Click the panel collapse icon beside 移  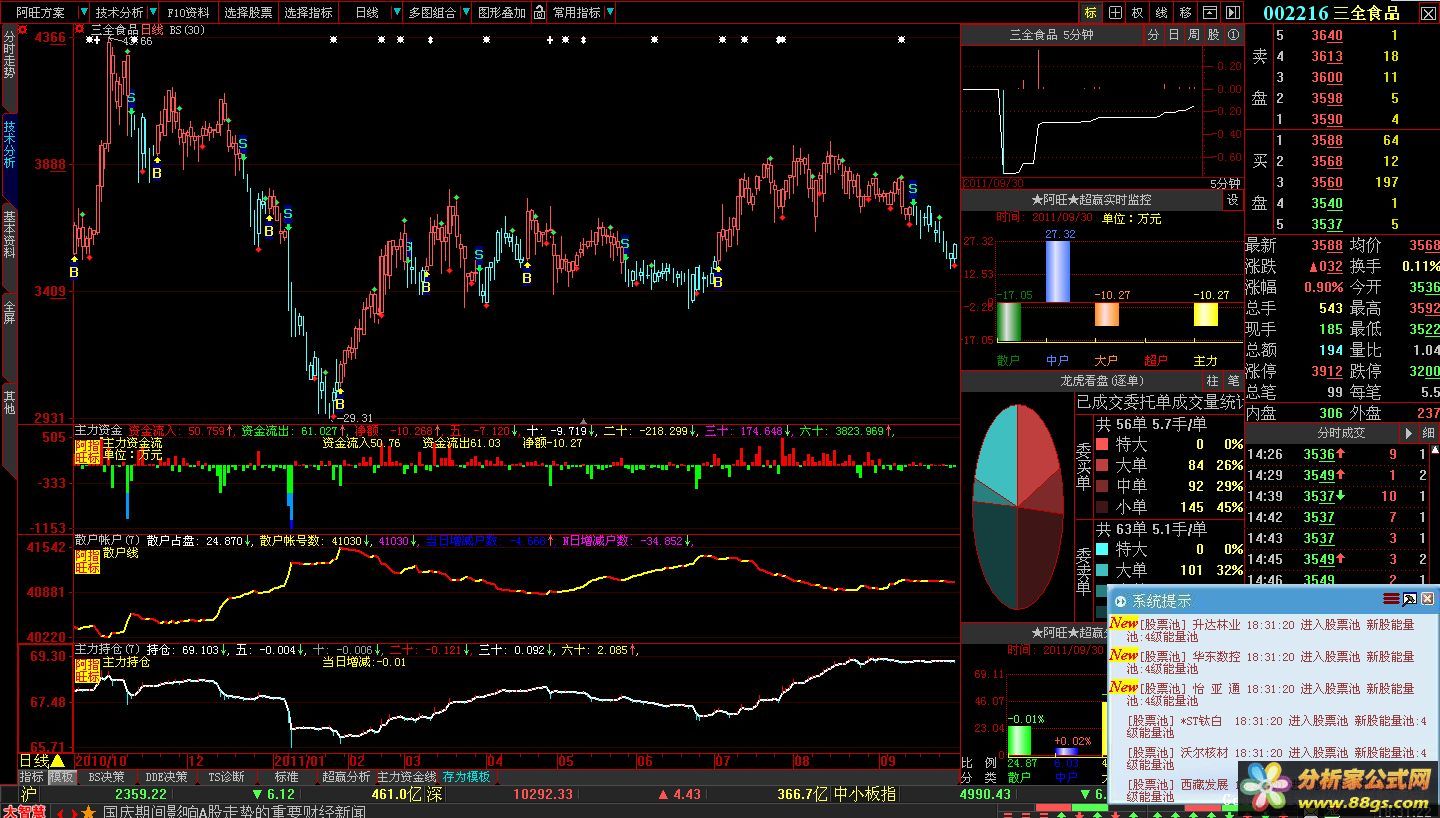point(1210,13)
